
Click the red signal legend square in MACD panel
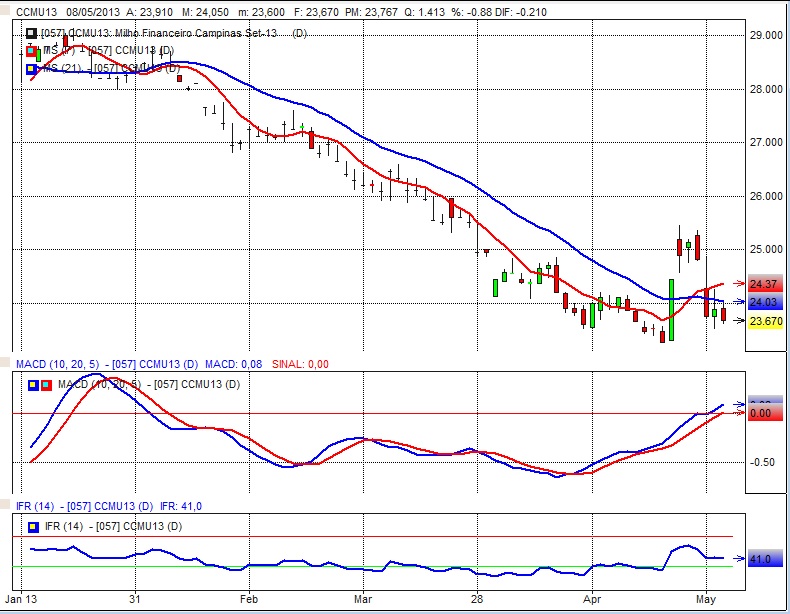point(46,384)
